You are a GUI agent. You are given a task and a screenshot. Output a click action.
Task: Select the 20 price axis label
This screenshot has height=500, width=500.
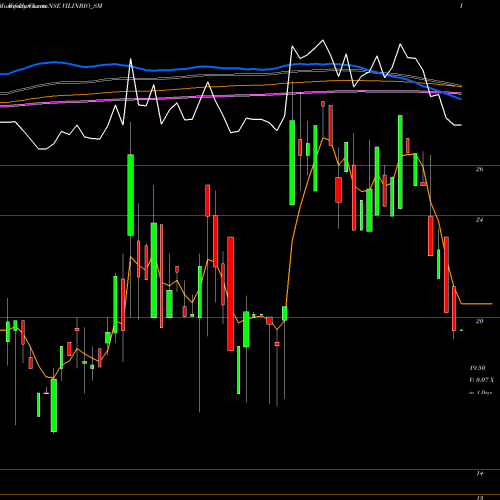tap(479, 321)
